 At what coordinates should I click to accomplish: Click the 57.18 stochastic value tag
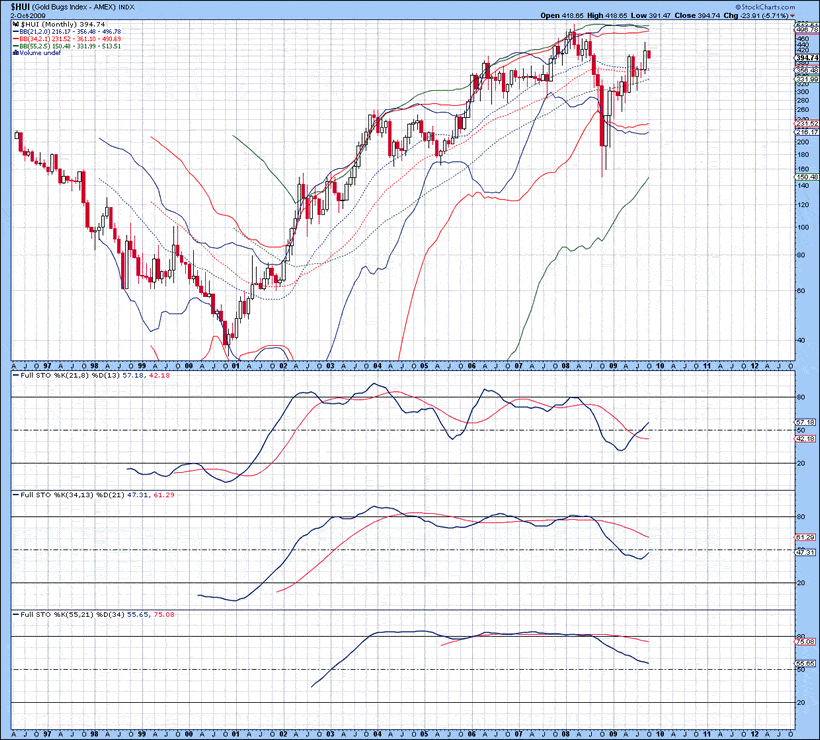[x=806, y=422]
